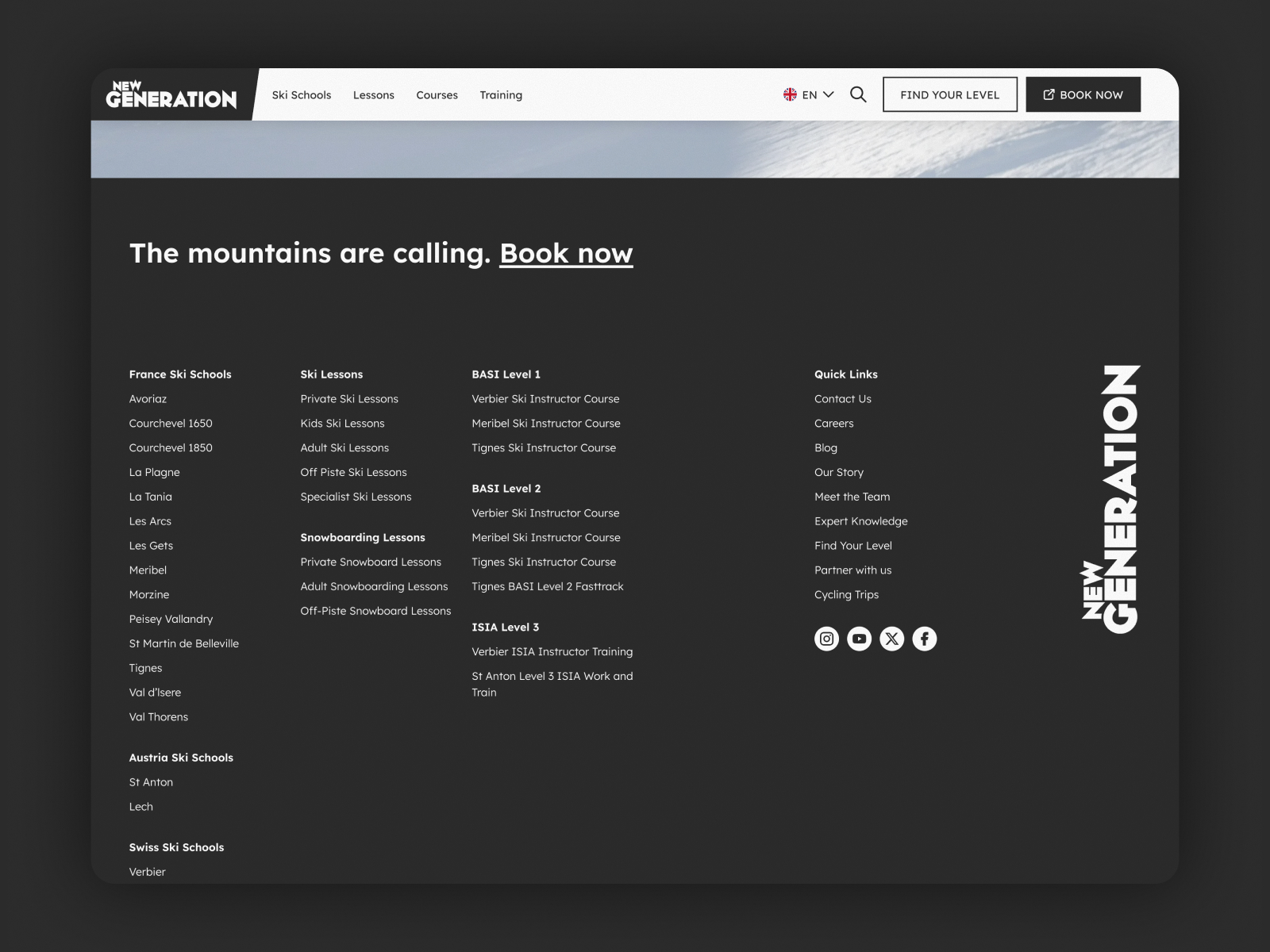Open BASI Level 2 Meribel Instructor Course

click(546, 538)
